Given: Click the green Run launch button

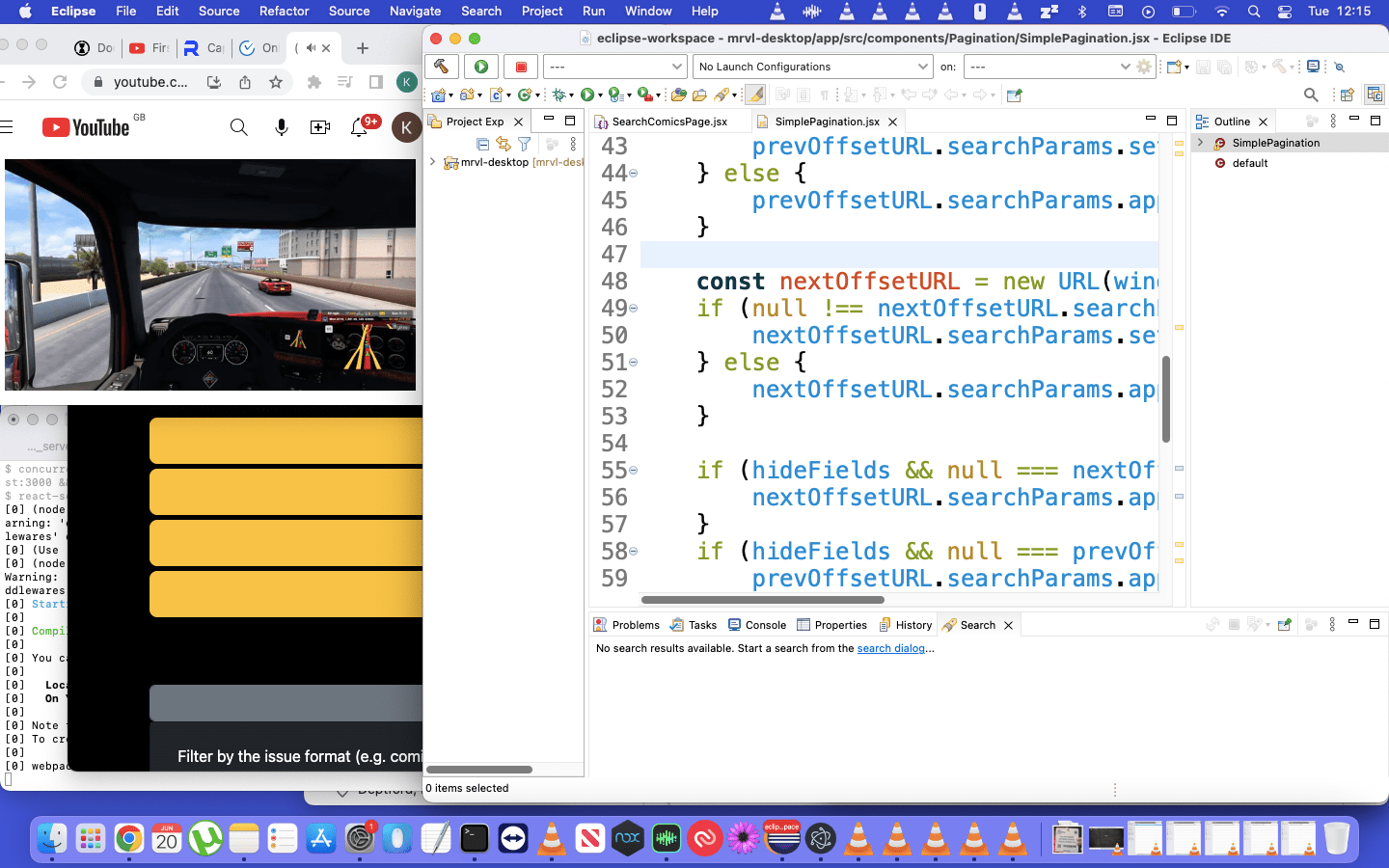Looking at the screenshot, I should [x=480, y=67].
